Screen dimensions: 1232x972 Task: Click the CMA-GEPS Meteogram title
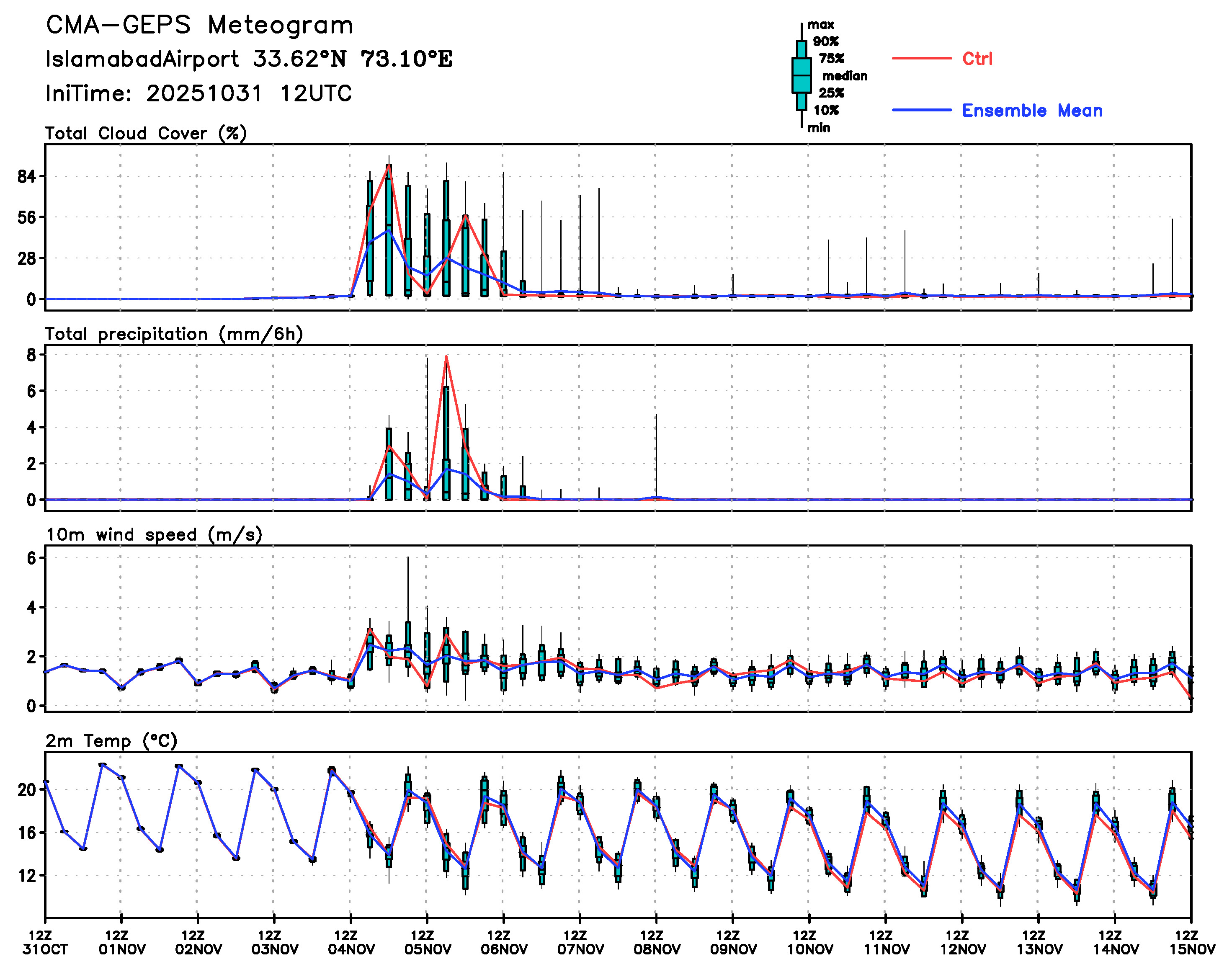pyautogui.click(x=199, y=26)
